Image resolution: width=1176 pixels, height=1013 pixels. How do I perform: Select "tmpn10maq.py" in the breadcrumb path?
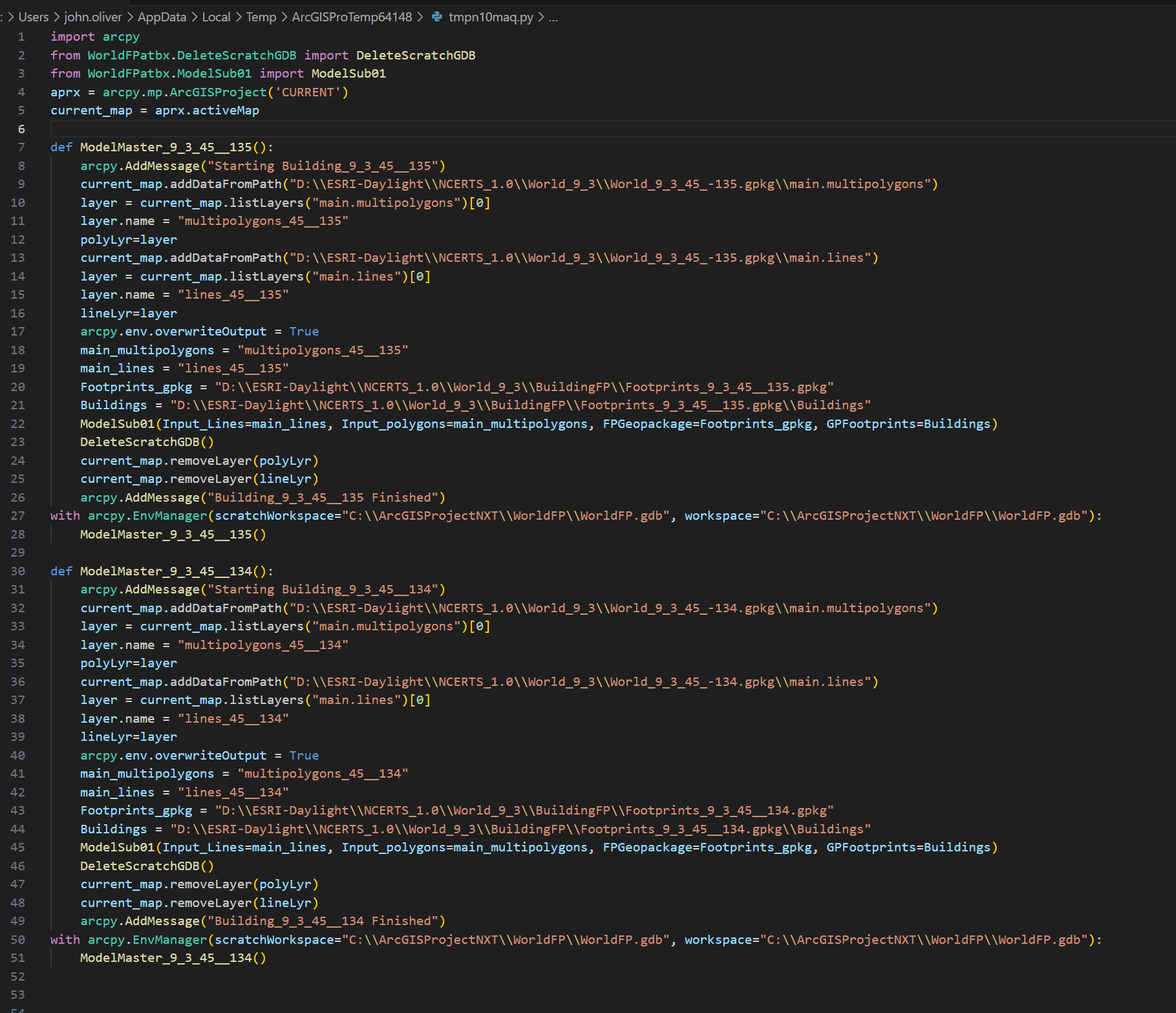(491, 17)
